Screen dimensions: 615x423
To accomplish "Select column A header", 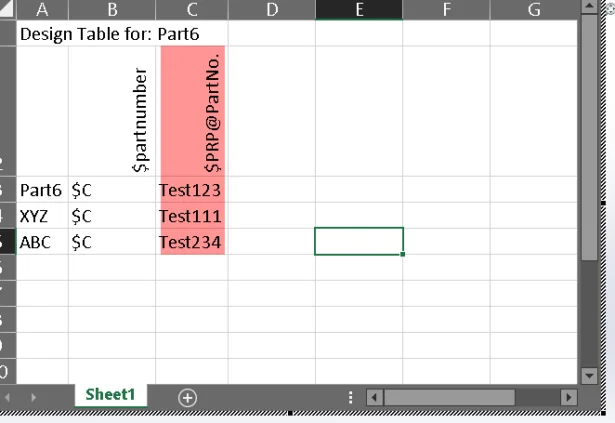I will click(42, 9).
